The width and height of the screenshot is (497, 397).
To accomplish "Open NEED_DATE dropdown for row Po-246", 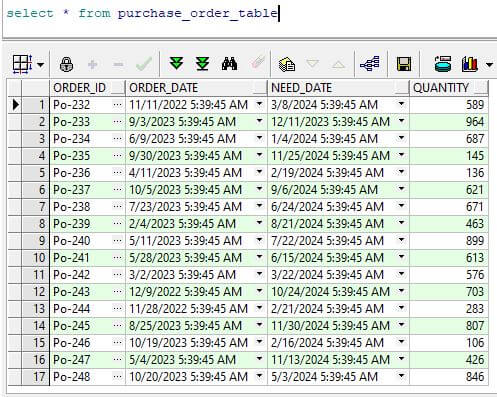I will (x=402, y=342).
